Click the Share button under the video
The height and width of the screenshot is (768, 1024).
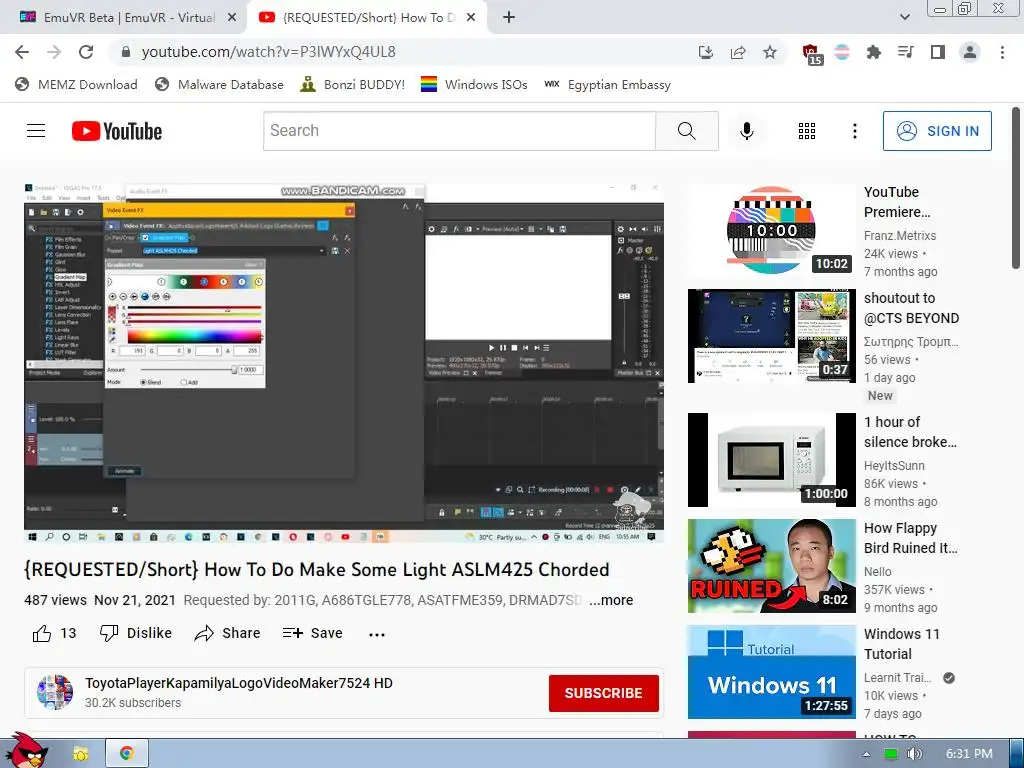pyautogui.click(x=227, y=633)
